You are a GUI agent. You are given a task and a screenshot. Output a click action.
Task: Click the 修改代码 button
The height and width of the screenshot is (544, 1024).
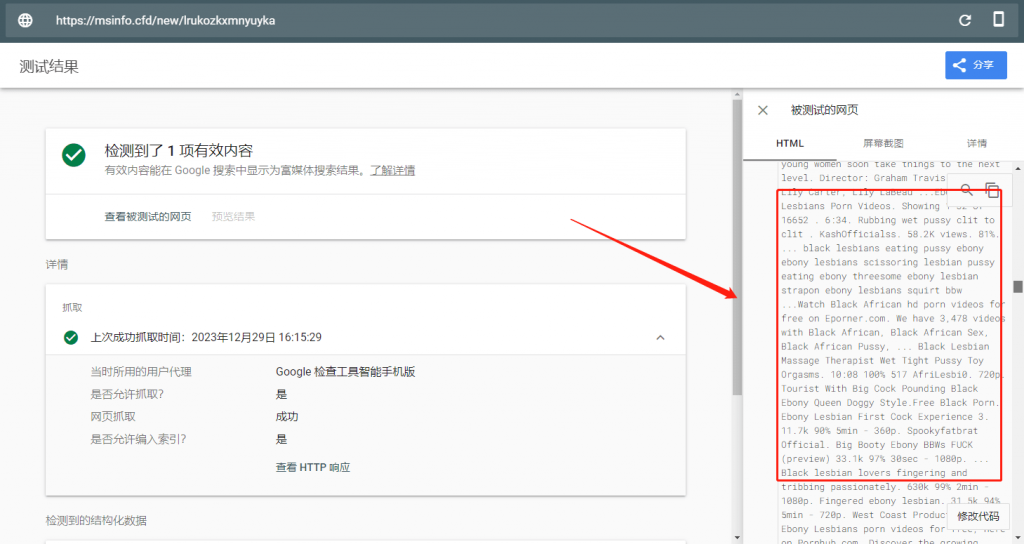point(978,516)
